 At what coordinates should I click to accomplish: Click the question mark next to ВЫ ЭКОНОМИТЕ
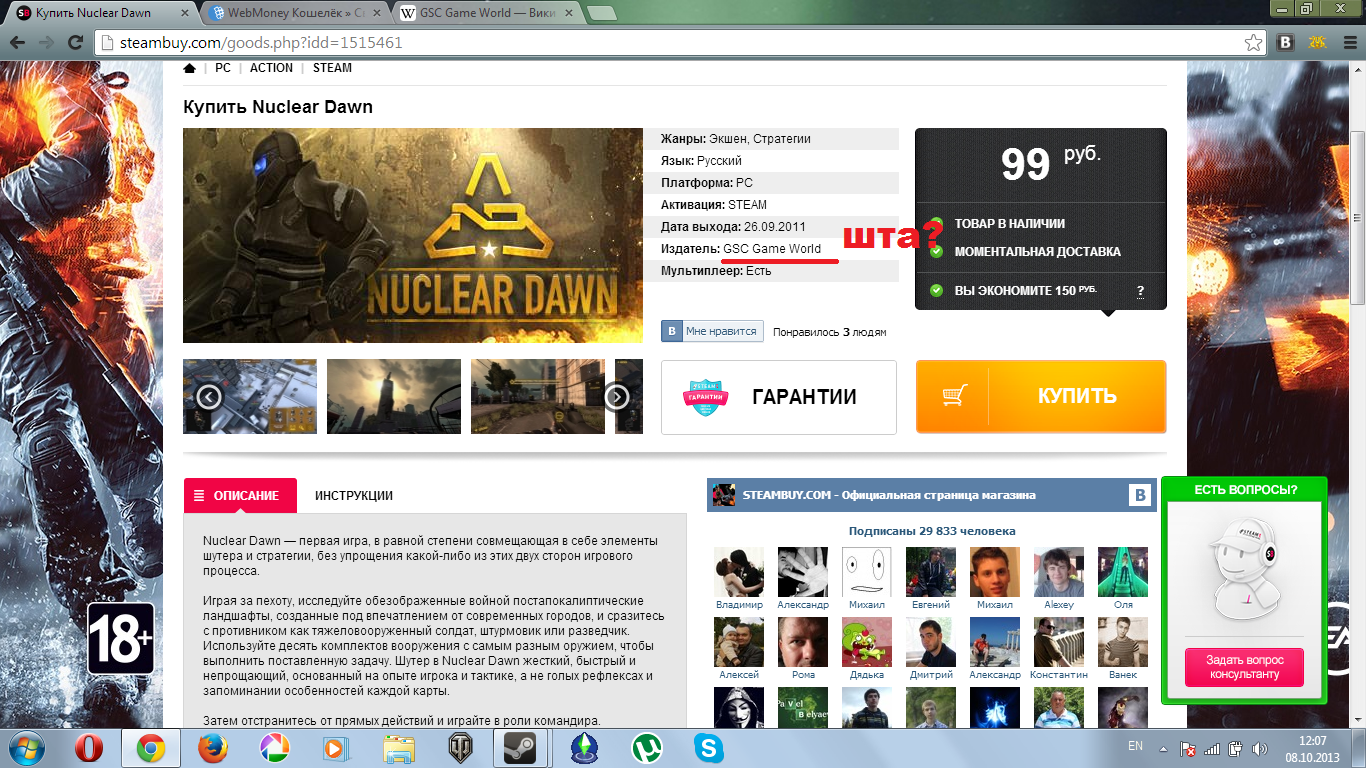[x=1140, y=291]
